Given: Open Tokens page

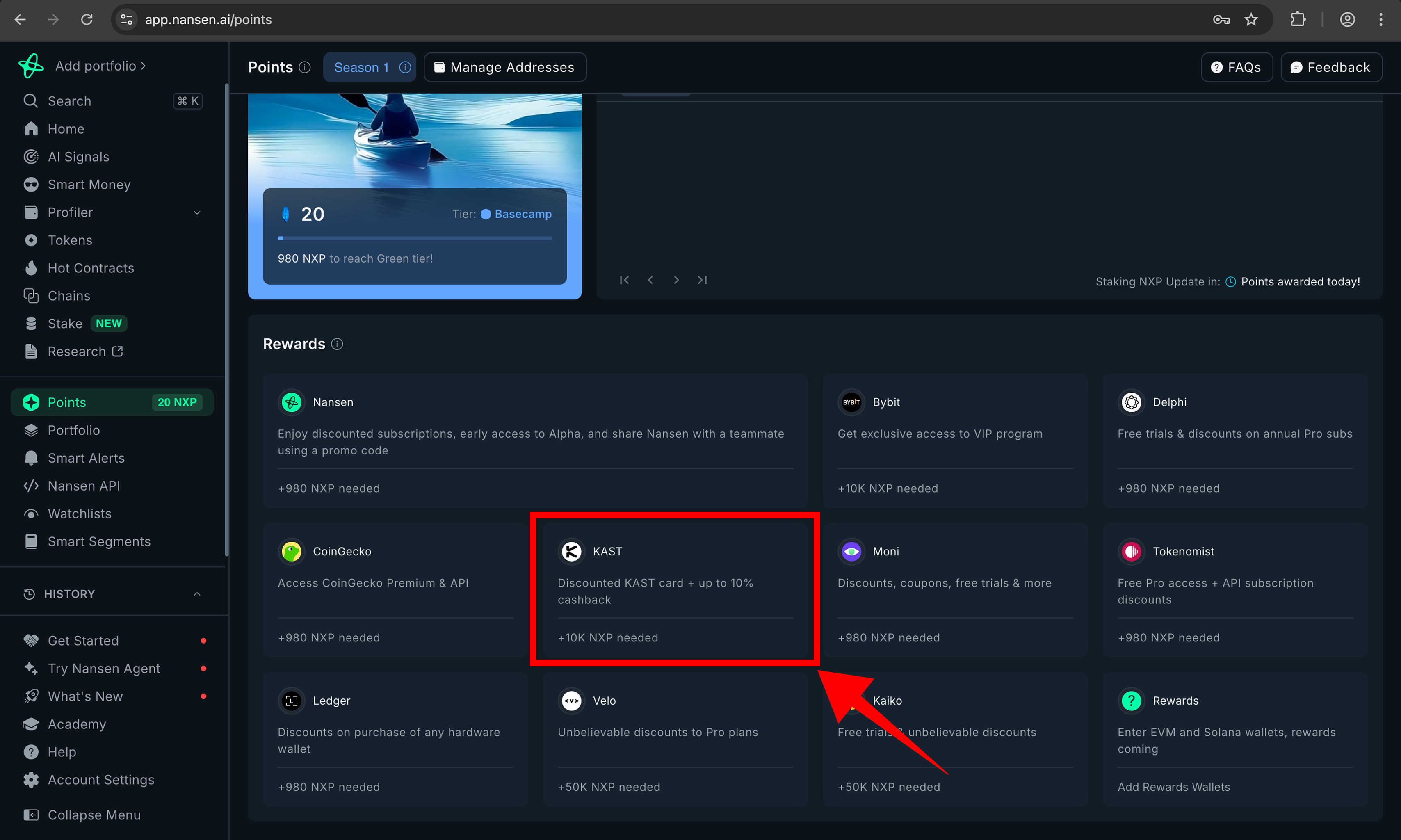Looking at the screenshot, I should (112, 240).
